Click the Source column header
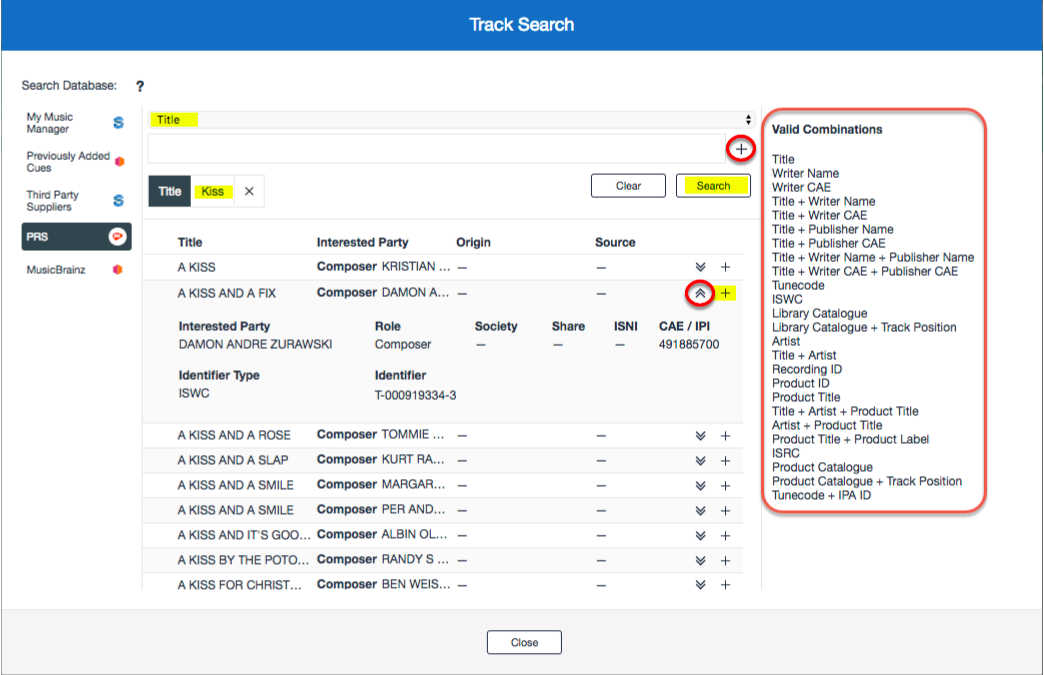 coord(615,242)
